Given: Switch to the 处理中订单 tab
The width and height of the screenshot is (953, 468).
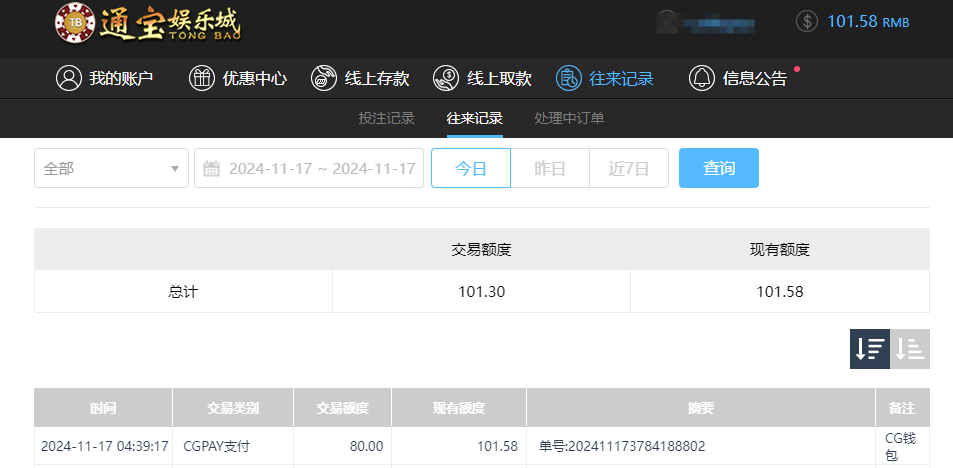Looking at the screenshot, I should tap(569, 118).
